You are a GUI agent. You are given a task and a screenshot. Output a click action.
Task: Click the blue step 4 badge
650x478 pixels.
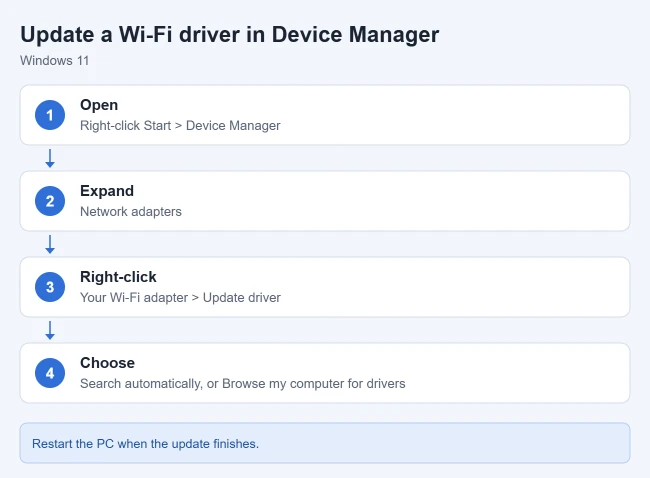pyautogui.click(x=50, y=373)
